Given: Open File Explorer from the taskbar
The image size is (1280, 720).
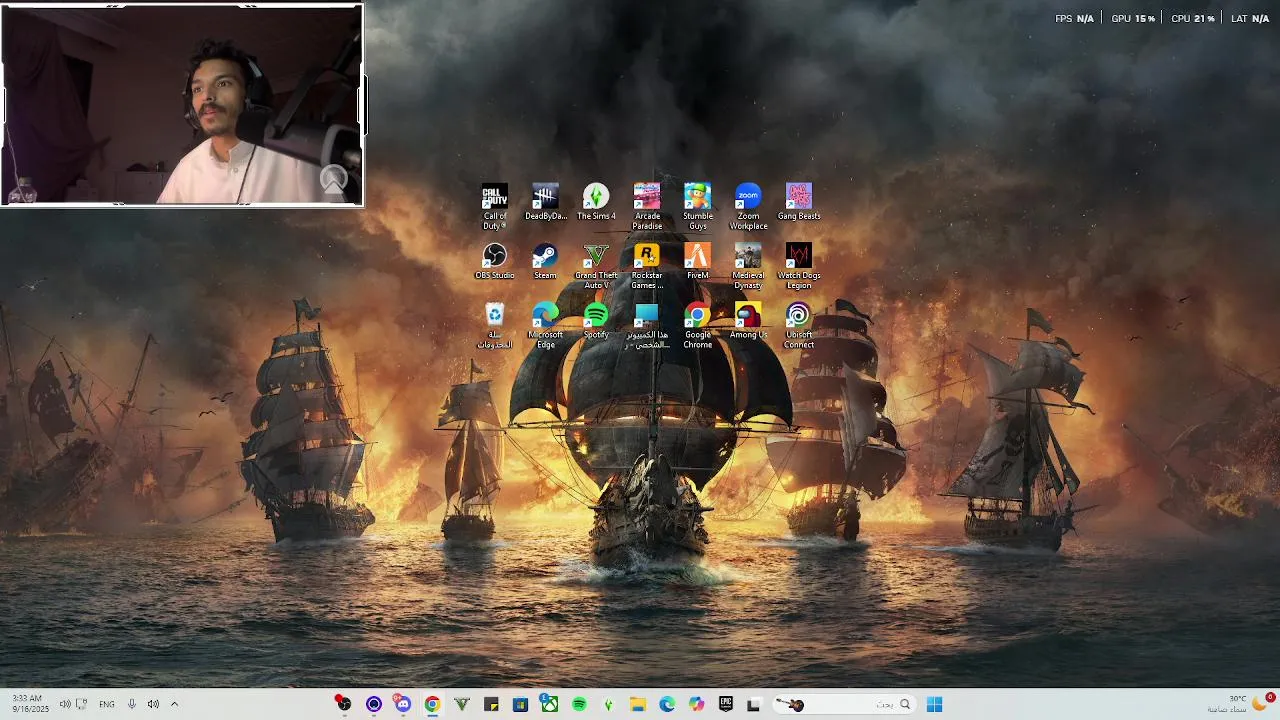Looking at the screenshot, I should pyautogui.click(x=638, y=704).
